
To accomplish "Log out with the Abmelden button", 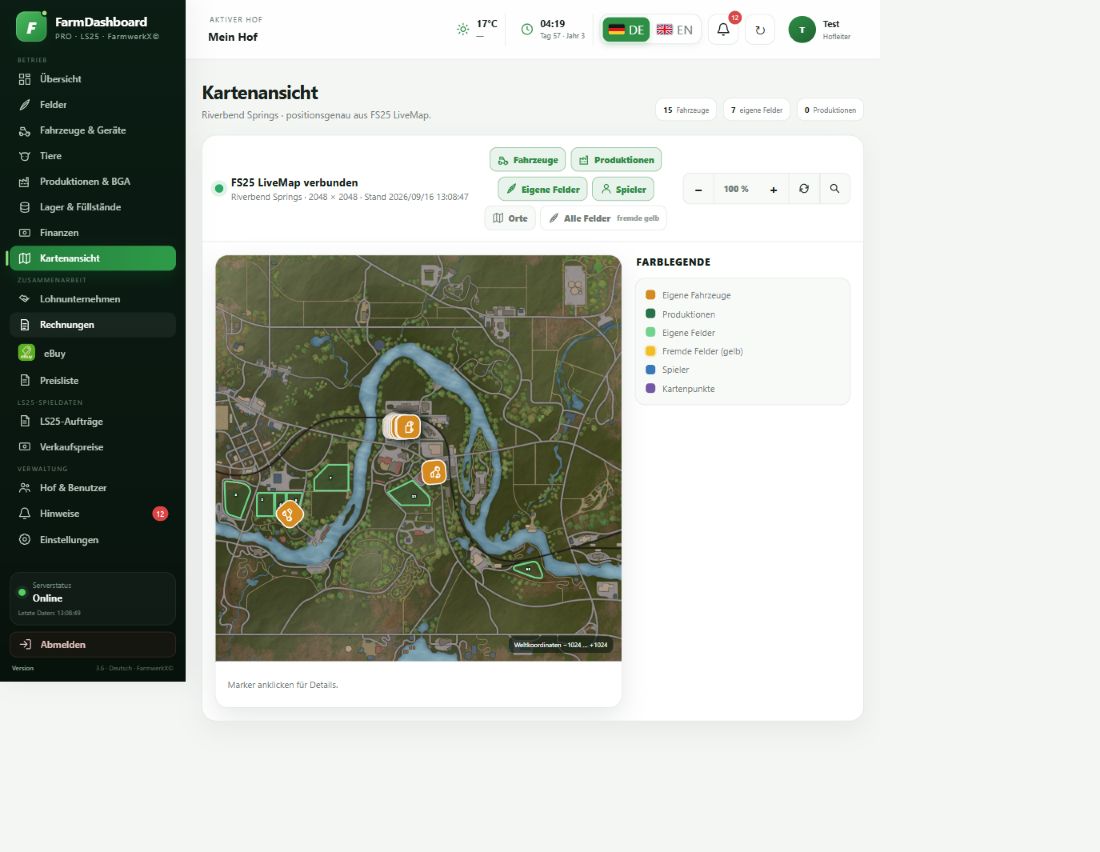I will pos(93,644).
